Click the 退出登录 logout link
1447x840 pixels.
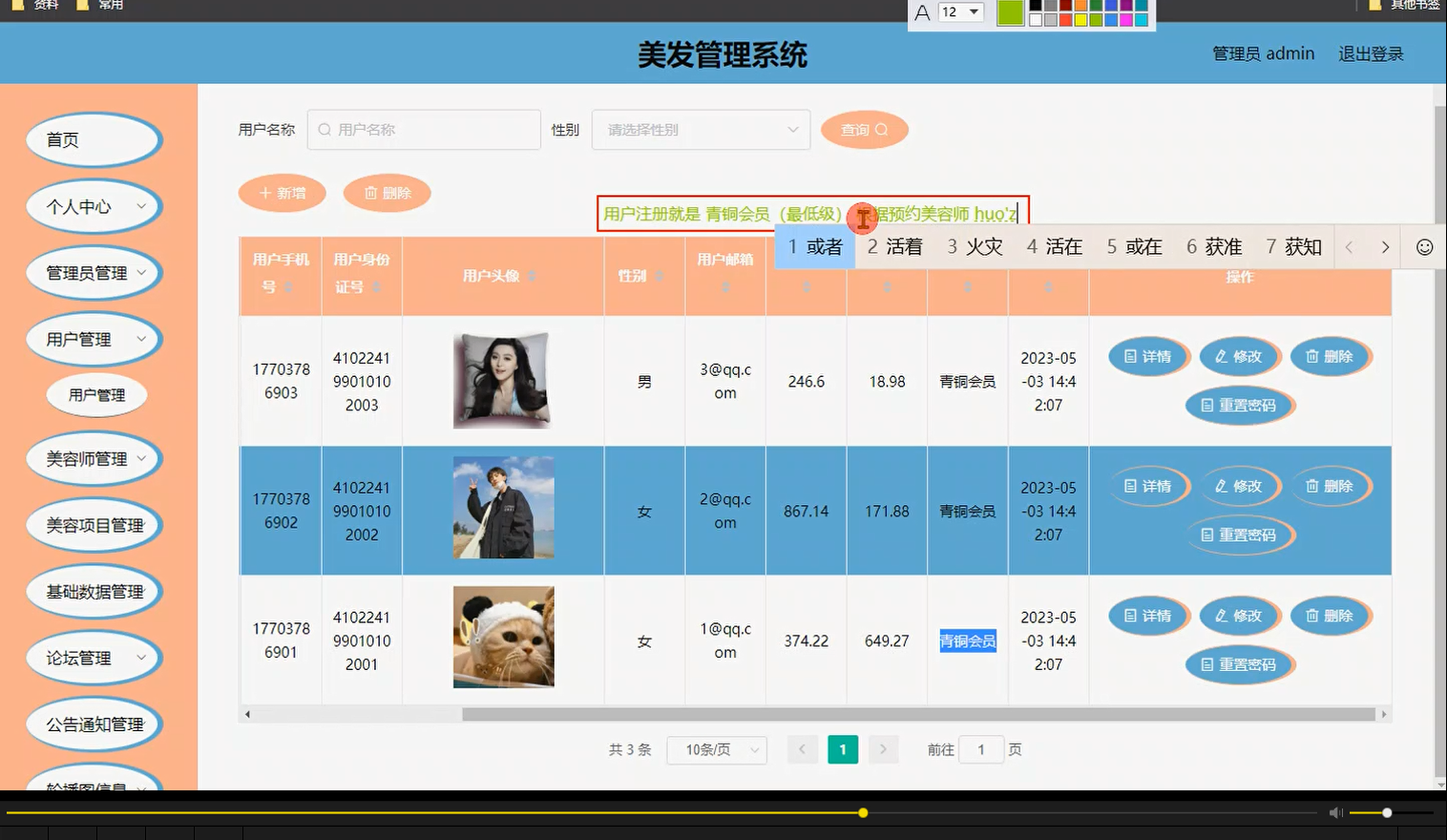1370,53
